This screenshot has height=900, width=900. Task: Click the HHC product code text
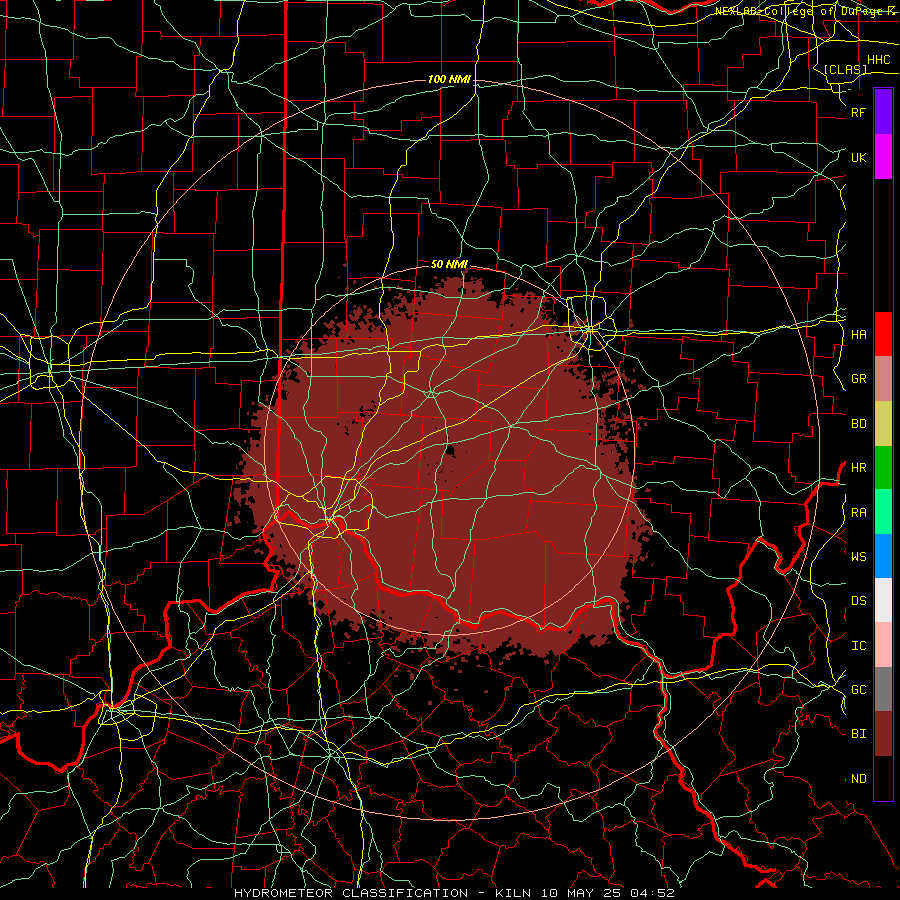pyautogui.click(x=879, y=60)
